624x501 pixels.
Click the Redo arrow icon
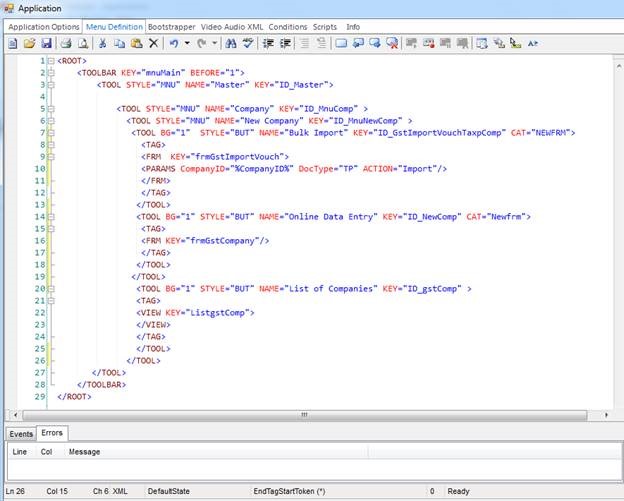coord(202,43)
